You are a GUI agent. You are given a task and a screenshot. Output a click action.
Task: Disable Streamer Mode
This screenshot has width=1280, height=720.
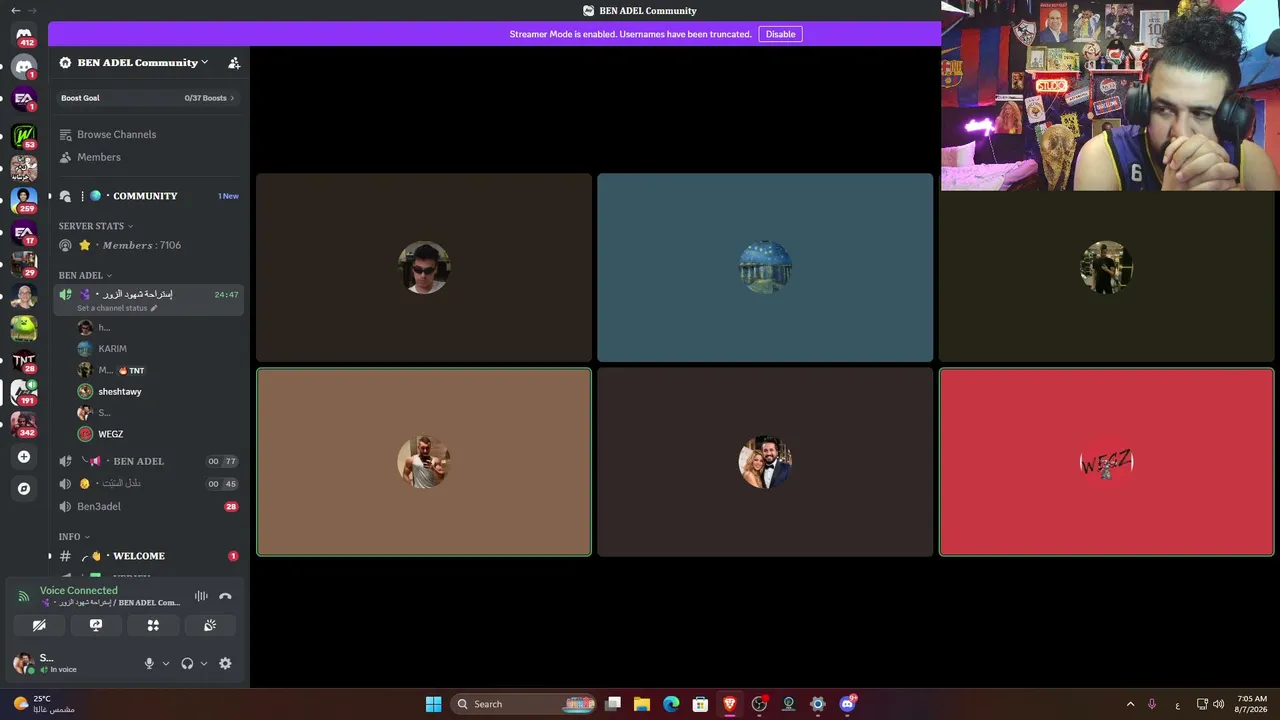point(780,34)
